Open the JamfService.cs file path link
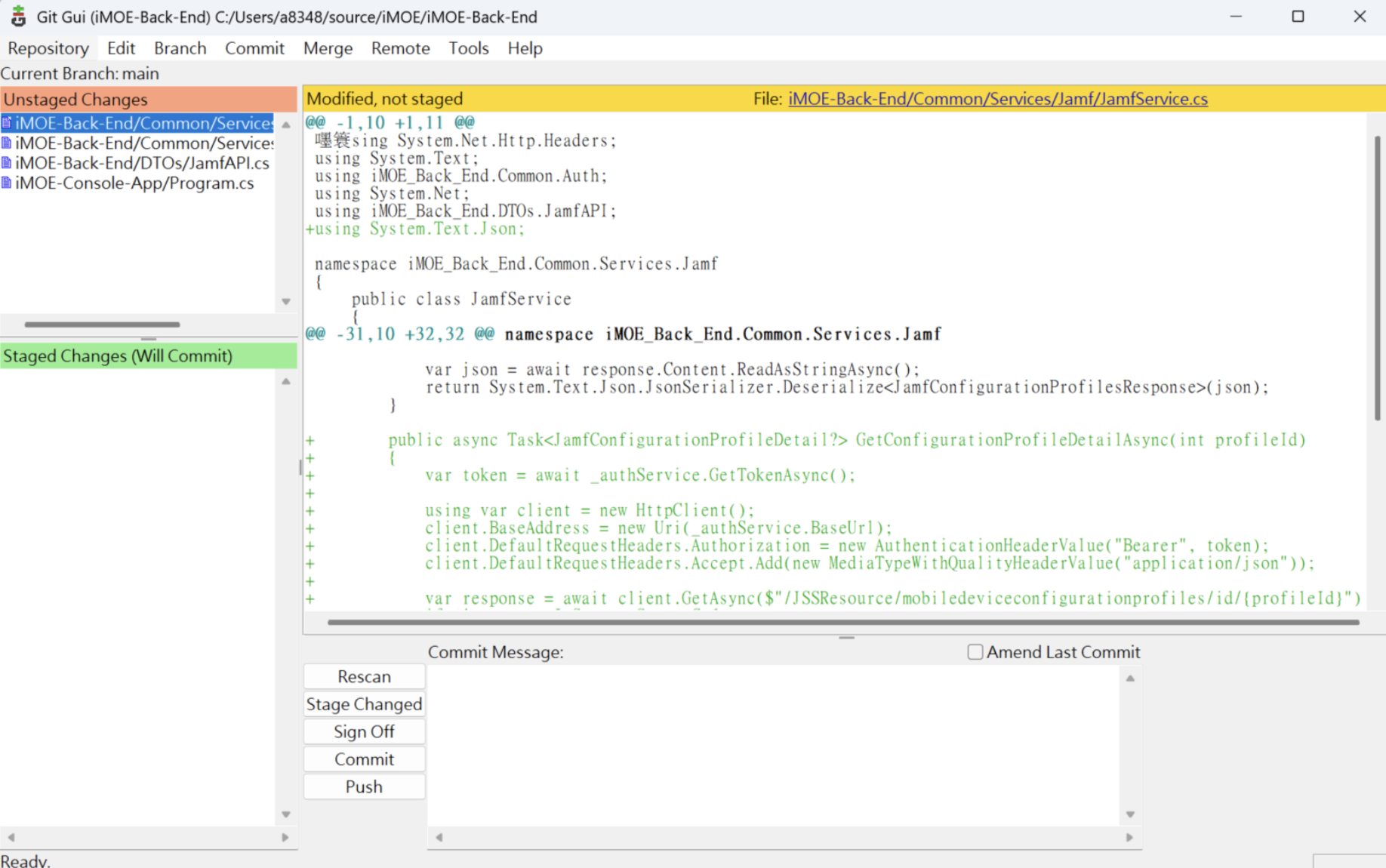Image resolution: width=1386 pixels, height=868 pixels. click(x=997, y=99)
